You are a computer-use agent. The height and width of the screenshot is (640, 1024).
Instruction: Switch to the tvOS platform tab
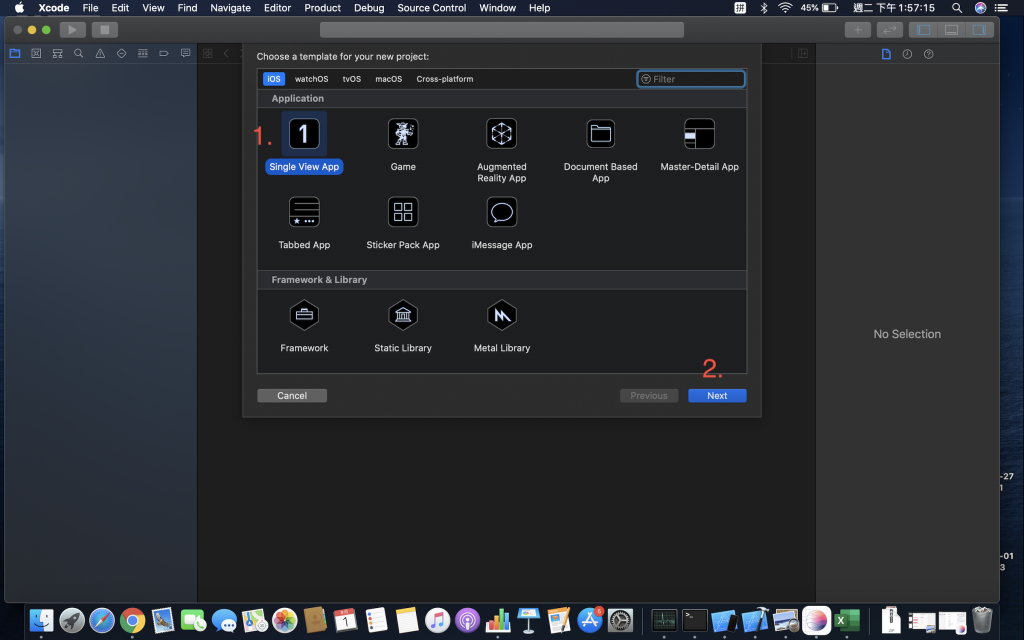352,79
